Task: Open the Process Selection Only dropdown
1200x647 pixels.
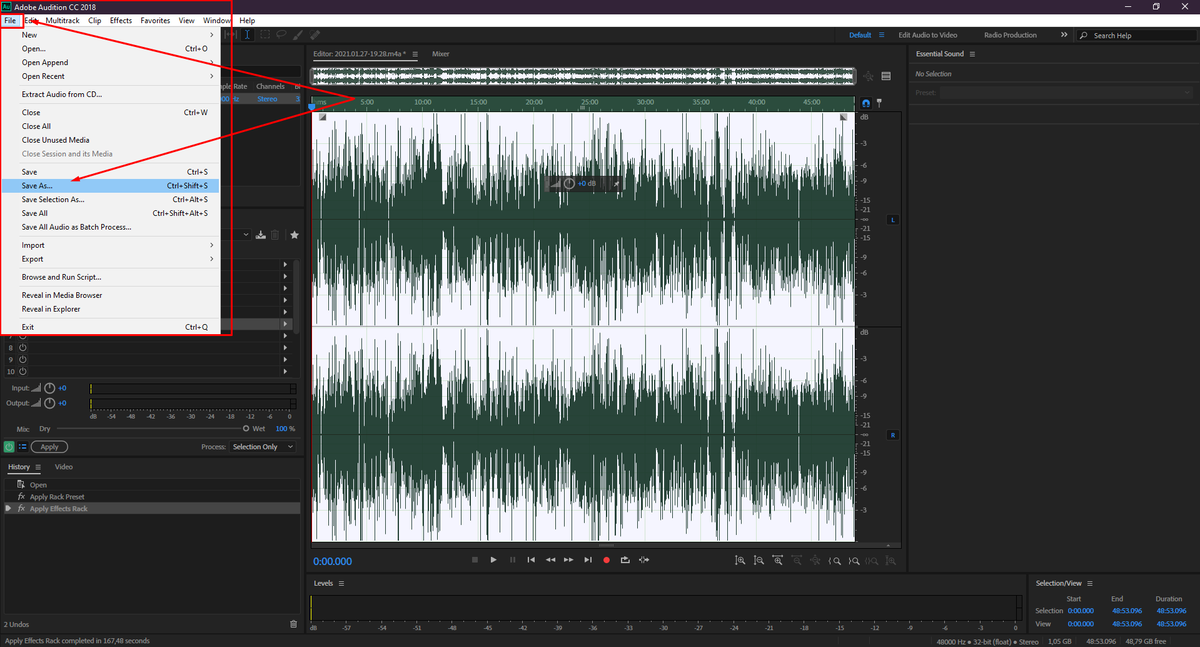Action: point(262,447)
